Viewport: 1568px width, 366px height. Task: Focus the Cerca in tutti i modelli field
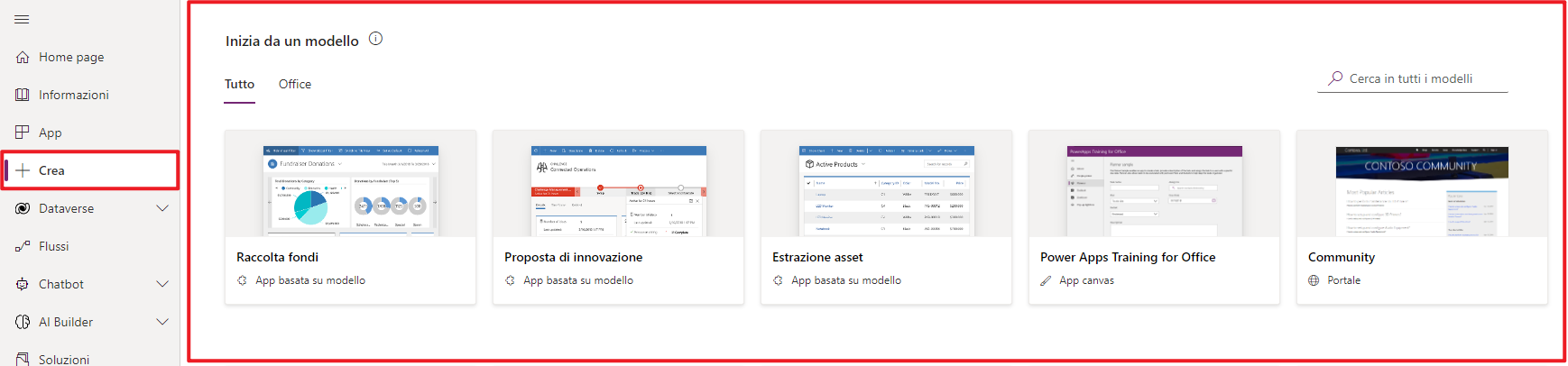click(1413, 78)
